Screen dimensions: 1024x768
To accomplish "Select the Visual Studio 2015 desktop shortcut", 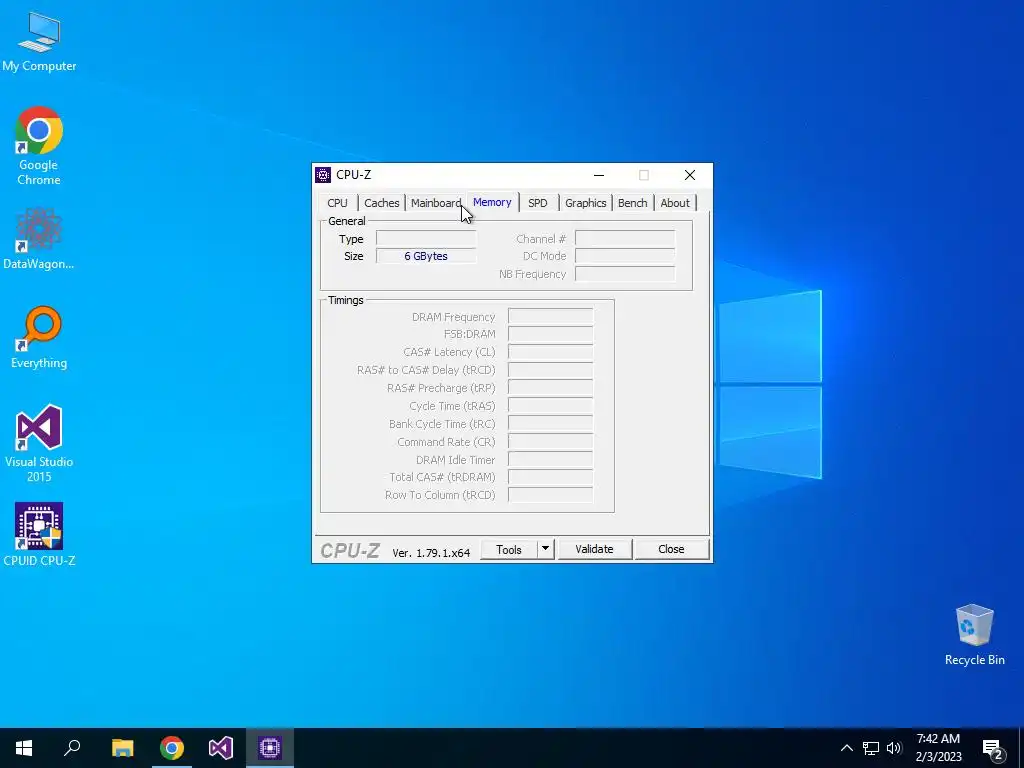I will (x=39, y=444).
